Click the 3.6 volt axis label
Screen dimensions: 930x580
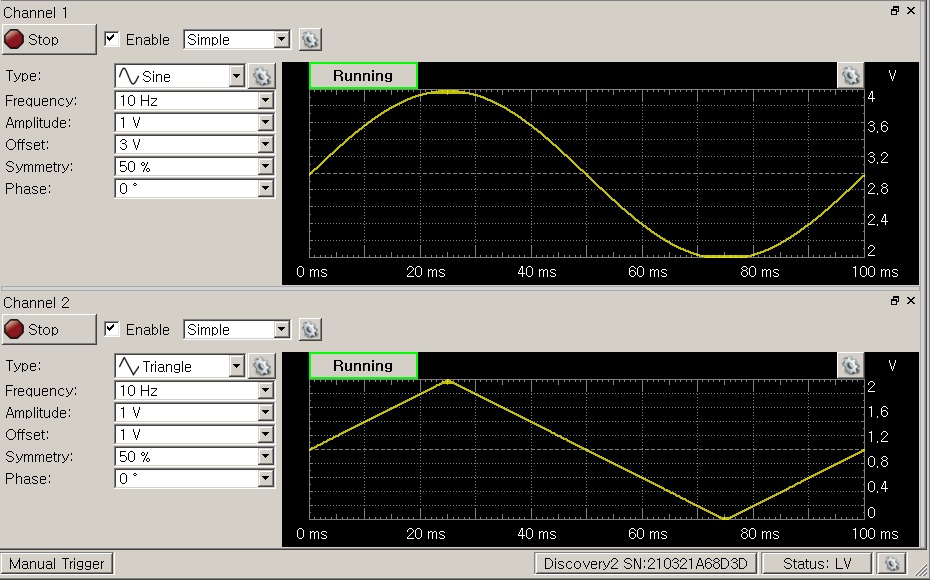(x=878, y=127)
